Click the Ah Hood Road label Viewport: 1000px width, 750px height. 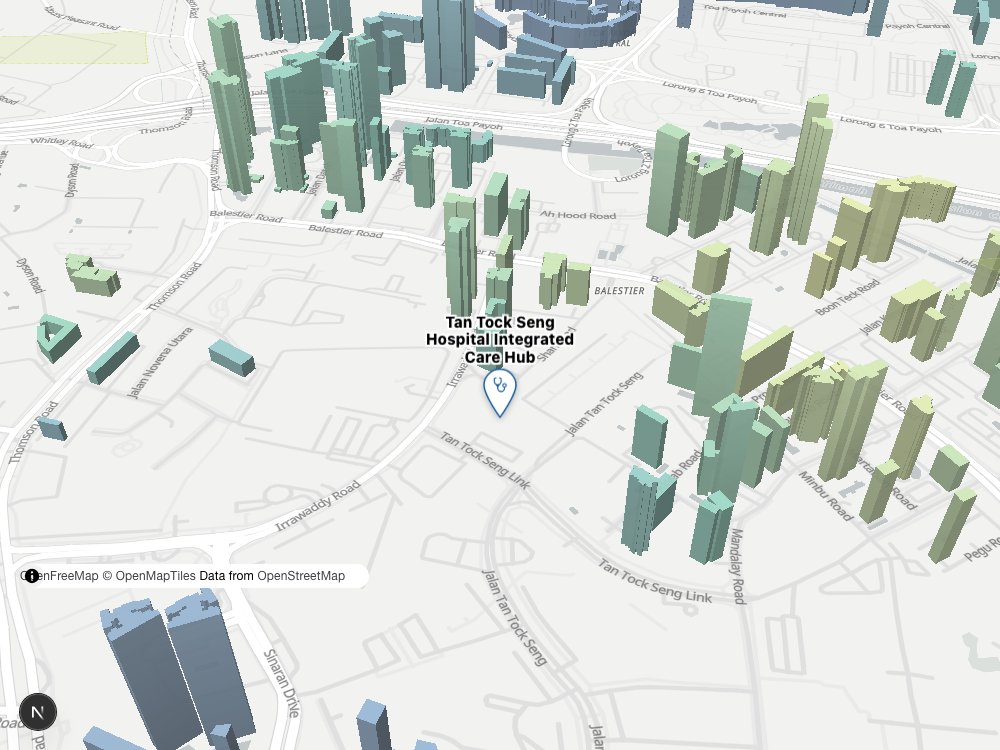pyautogui.click(x=578, y=215)
